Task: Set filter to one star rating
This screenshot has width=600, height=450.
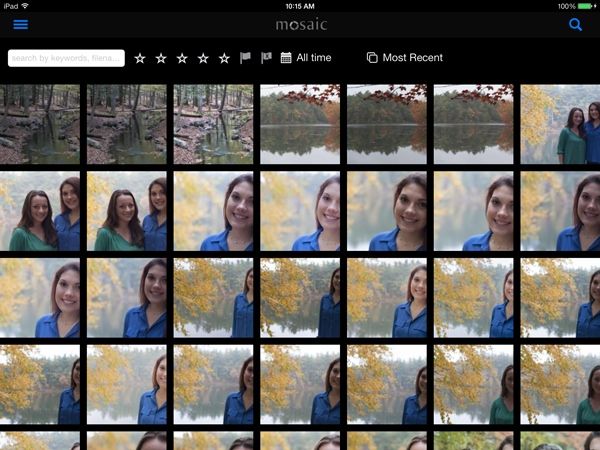Action: tap(140, 58)
